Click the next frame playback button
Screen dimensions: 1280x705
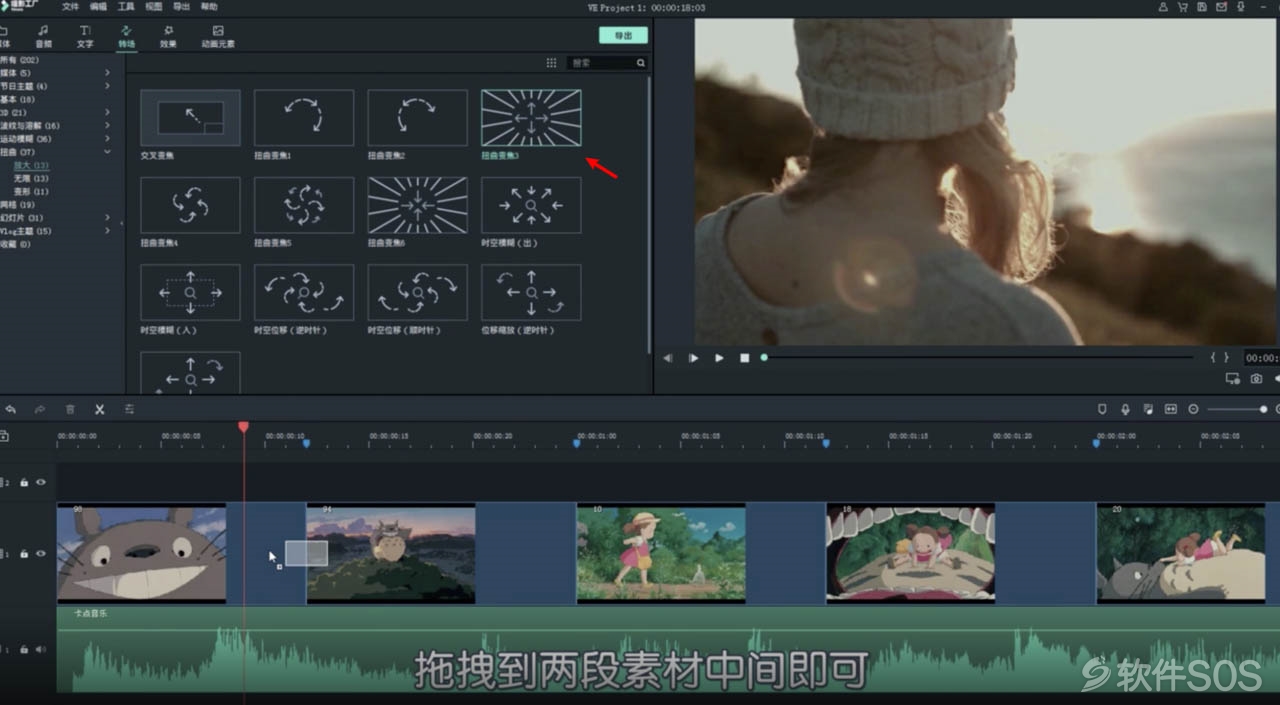point(693,358)
